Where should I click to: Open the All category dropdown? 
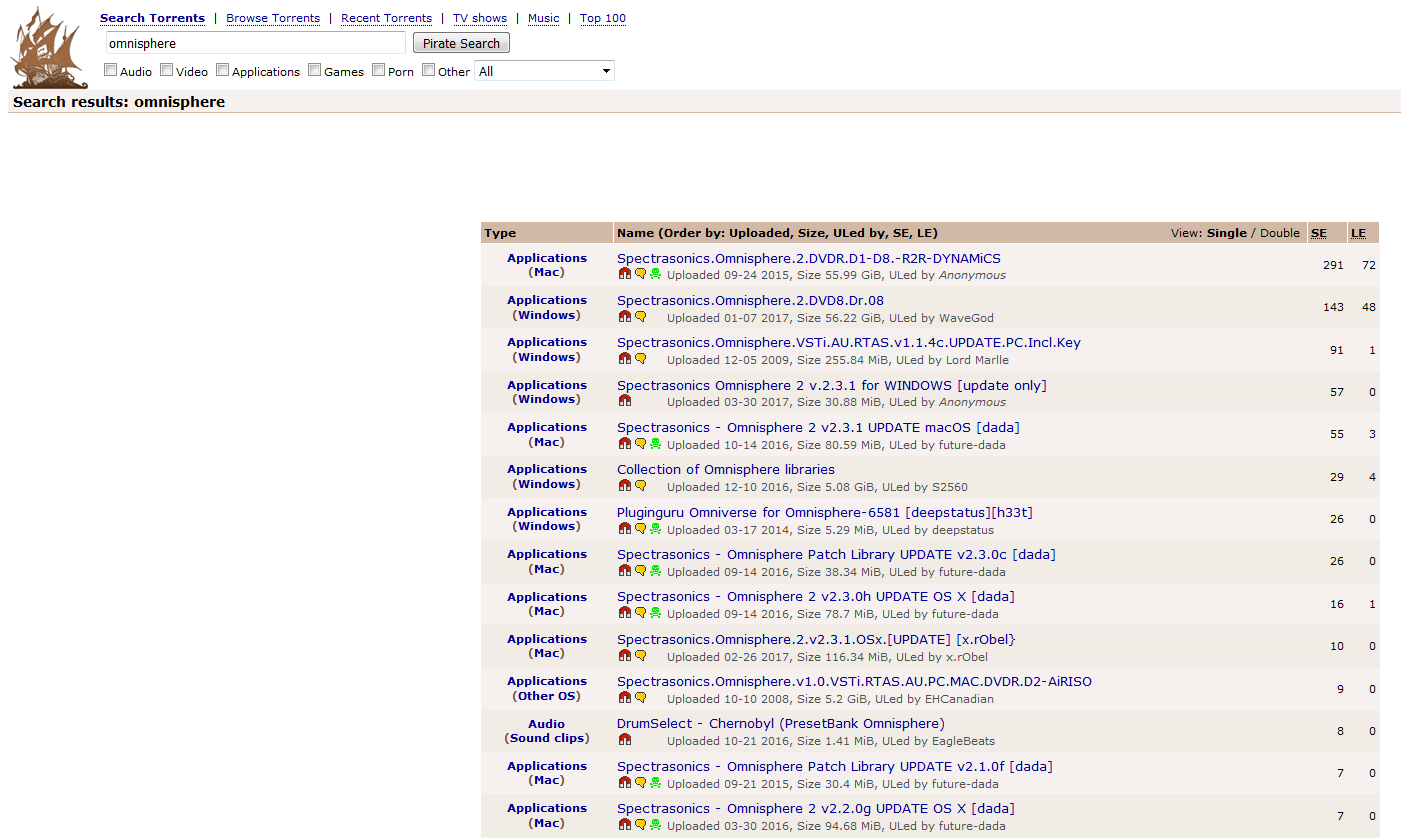click(x=544, y=71)
